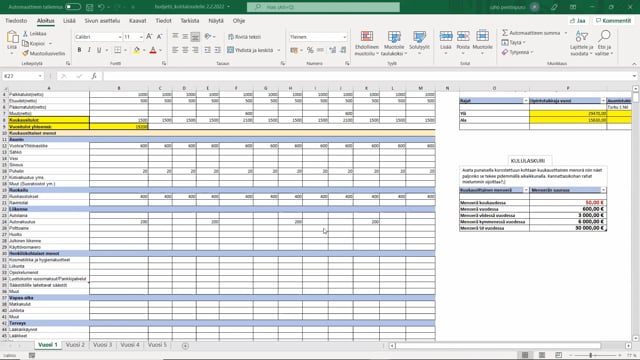640x360 pixels.
Task: Open Lajittele ja suodata sort filter
Action: 582,43
